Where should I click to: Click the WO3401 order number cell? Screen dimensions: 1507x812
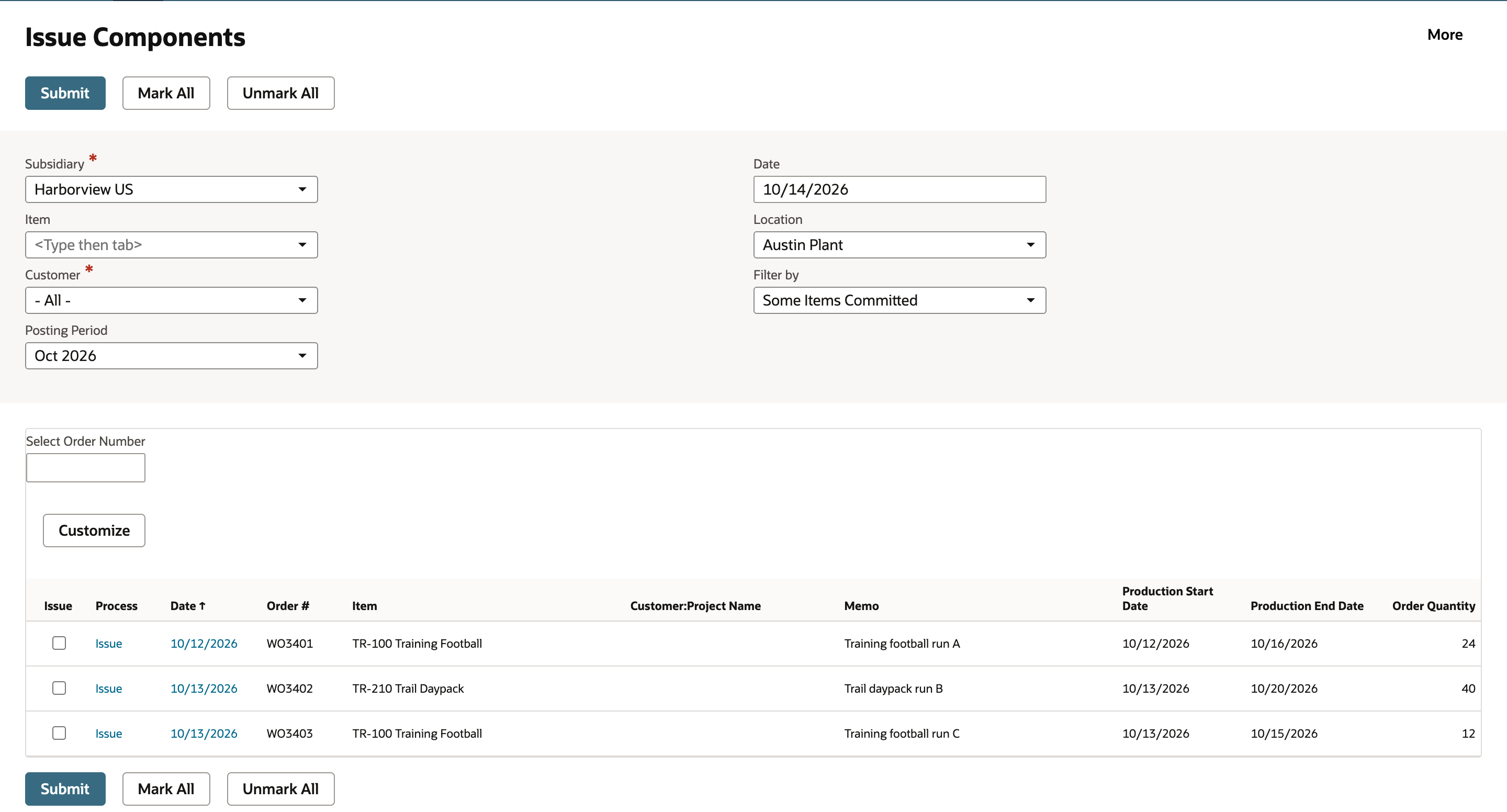point(289,644)
